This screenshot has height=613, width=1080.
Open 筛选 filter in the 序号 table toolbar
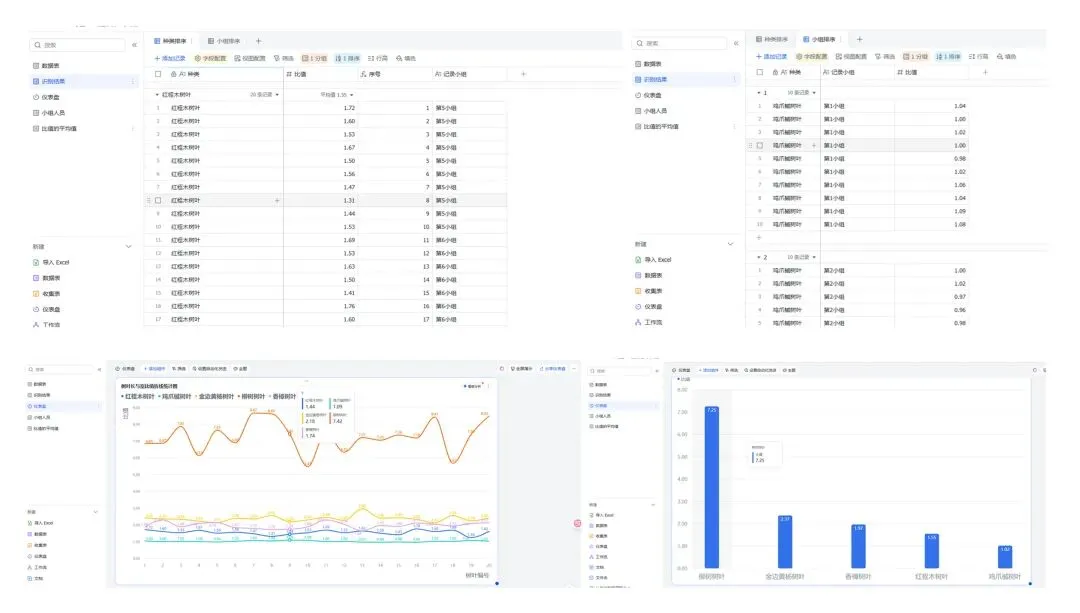tap(284, 59)
